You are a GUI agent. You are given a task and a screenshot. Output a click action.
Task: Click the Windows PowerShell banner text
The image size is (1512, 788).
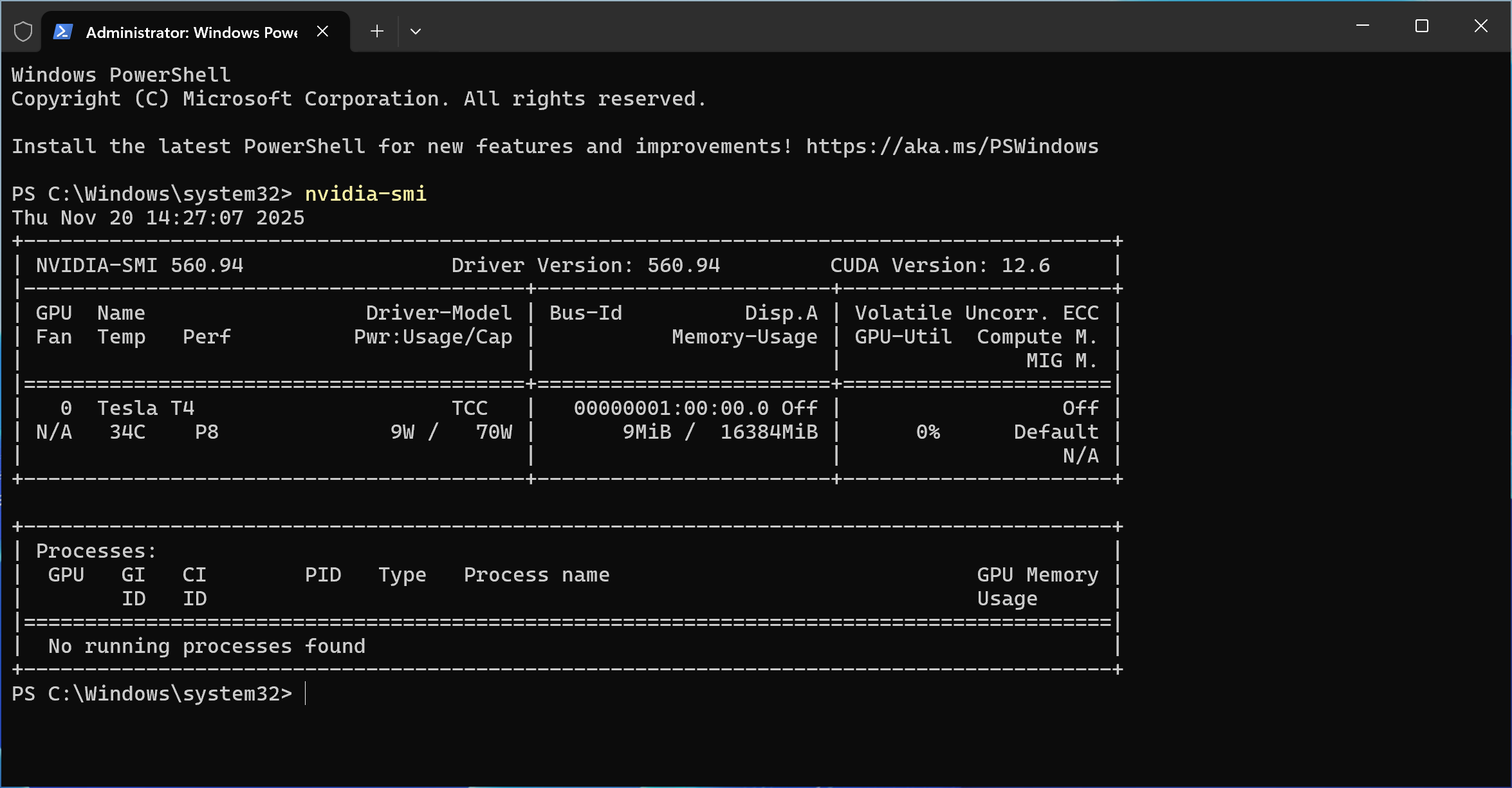pos(121,75)
